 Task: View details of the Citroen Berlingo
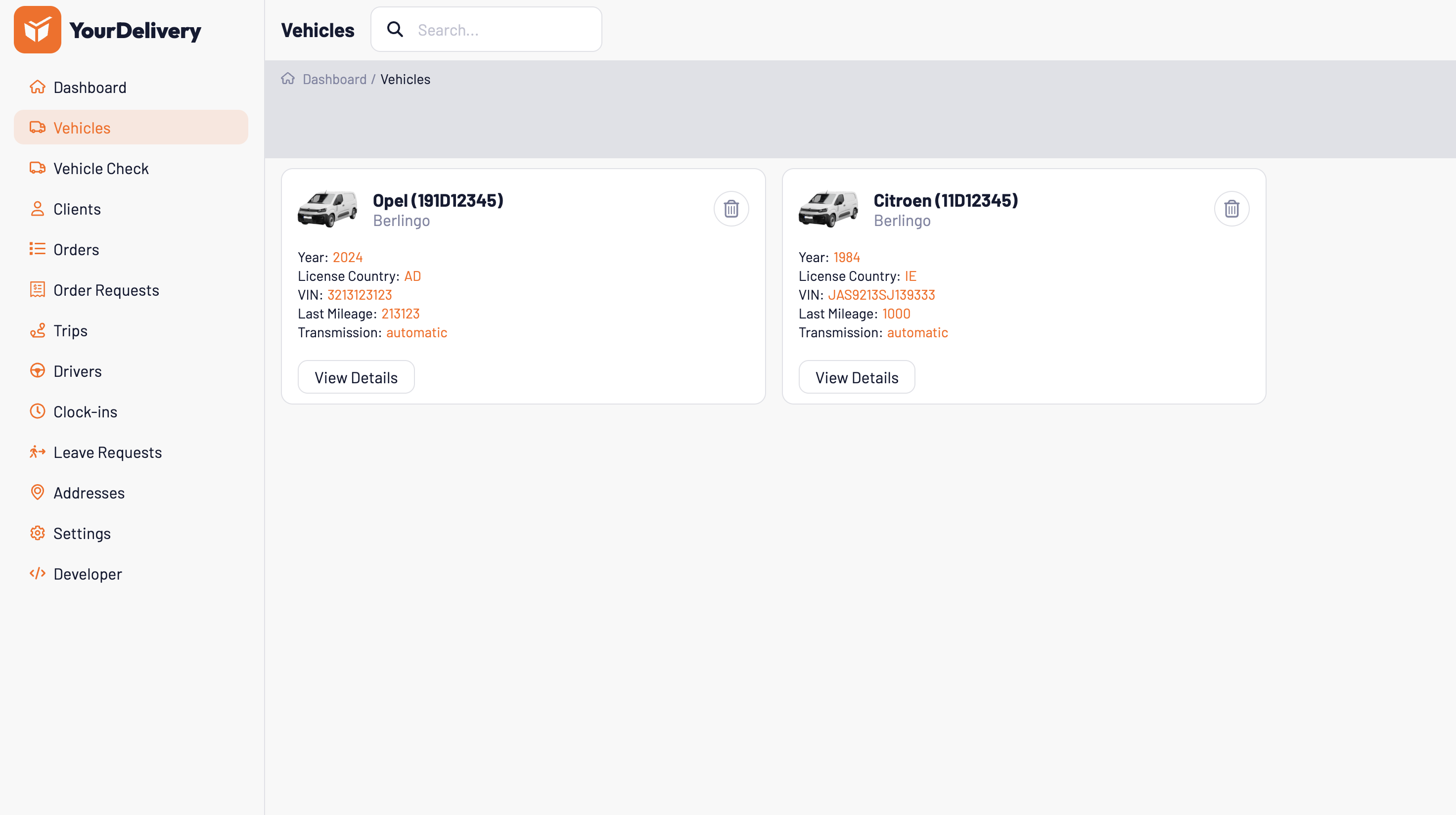pos(856,377)
